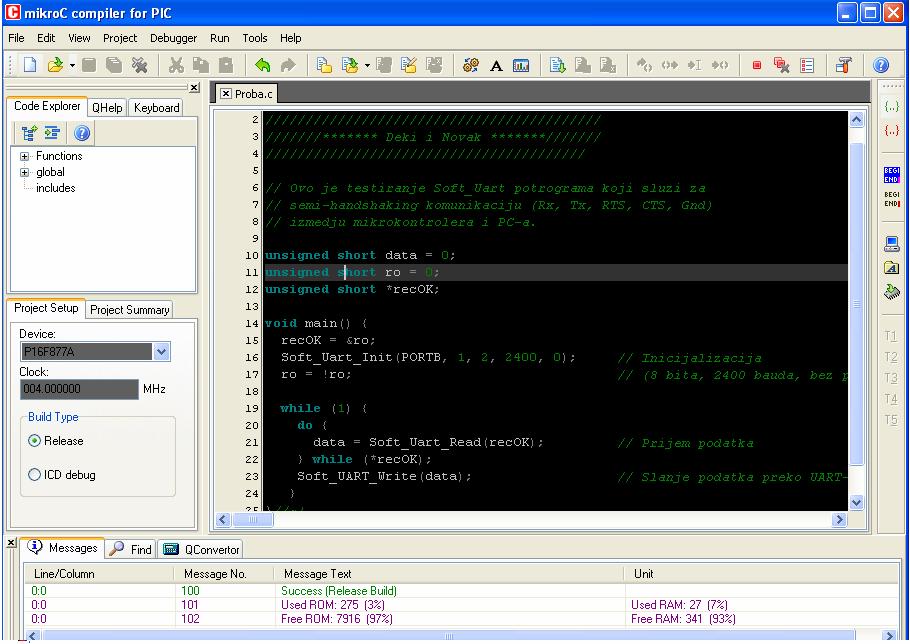910x644 pixels.
Task: Click the Save All toolbar icon
Action: pyautogui.click(x=114, y=65)
